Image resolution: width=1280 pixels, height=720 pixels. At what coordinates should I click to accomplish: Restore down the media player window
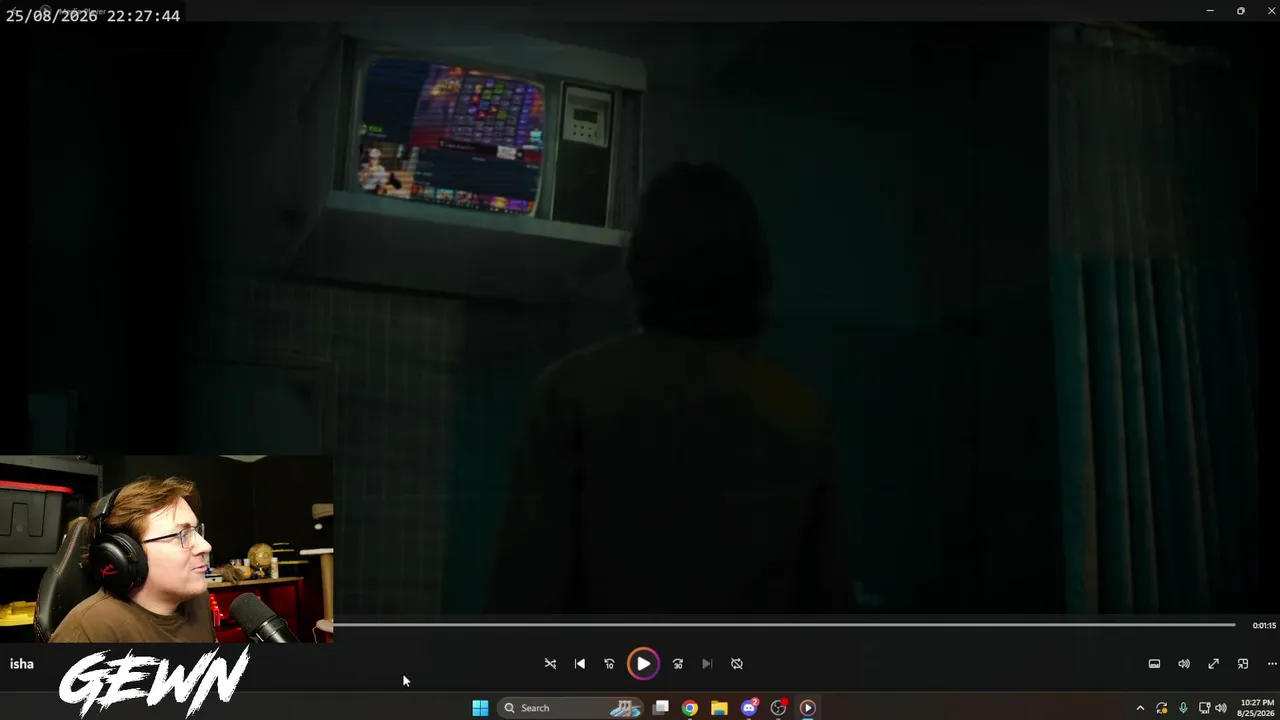1241,11
